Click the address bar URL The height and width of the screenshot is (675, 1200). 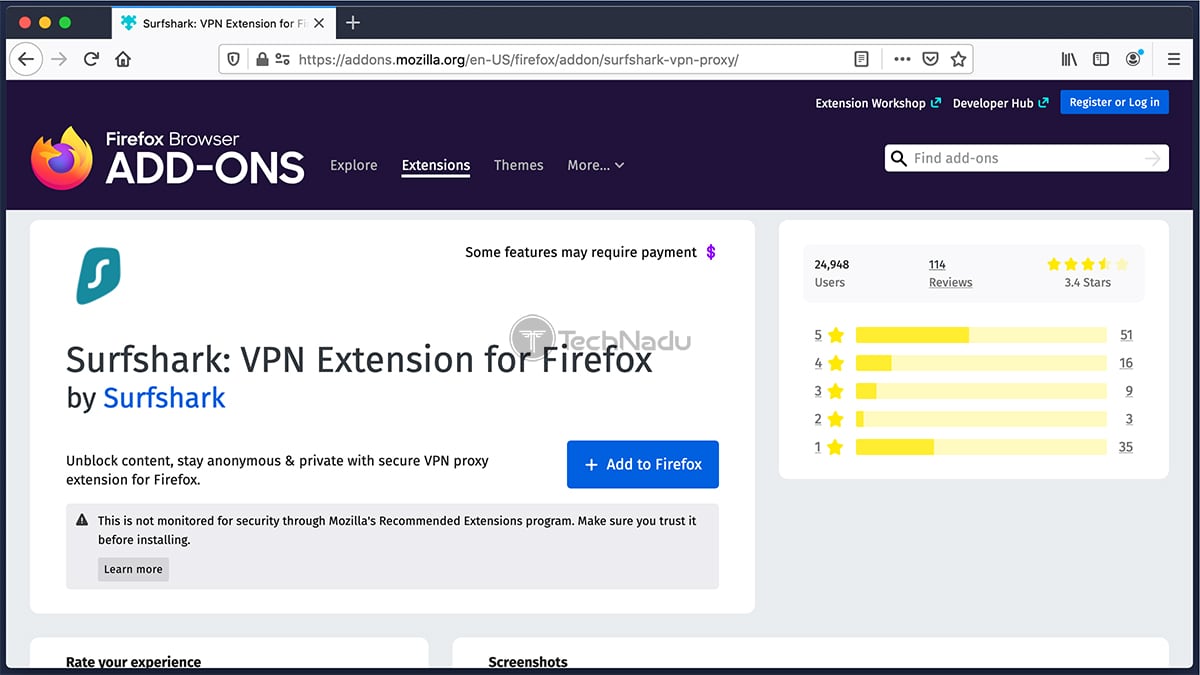coord(518,59)
